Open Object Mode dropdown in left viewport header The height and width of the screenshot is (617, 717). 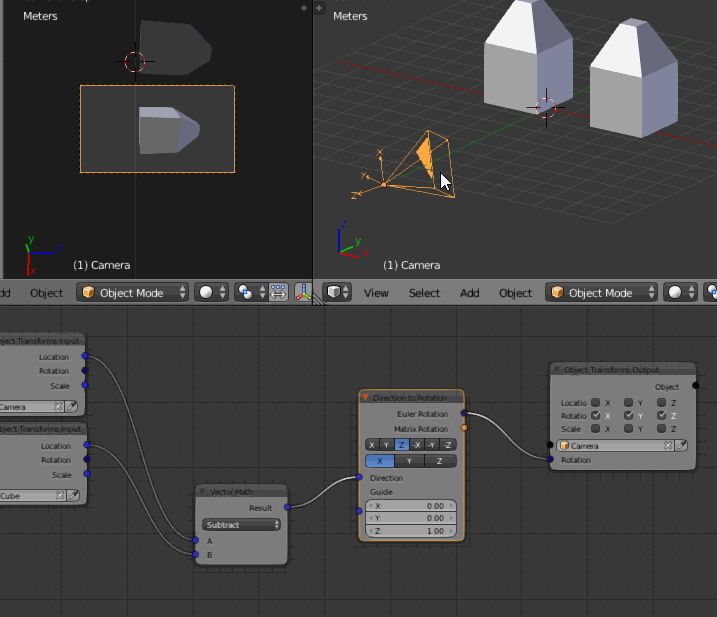click(133, 292)
